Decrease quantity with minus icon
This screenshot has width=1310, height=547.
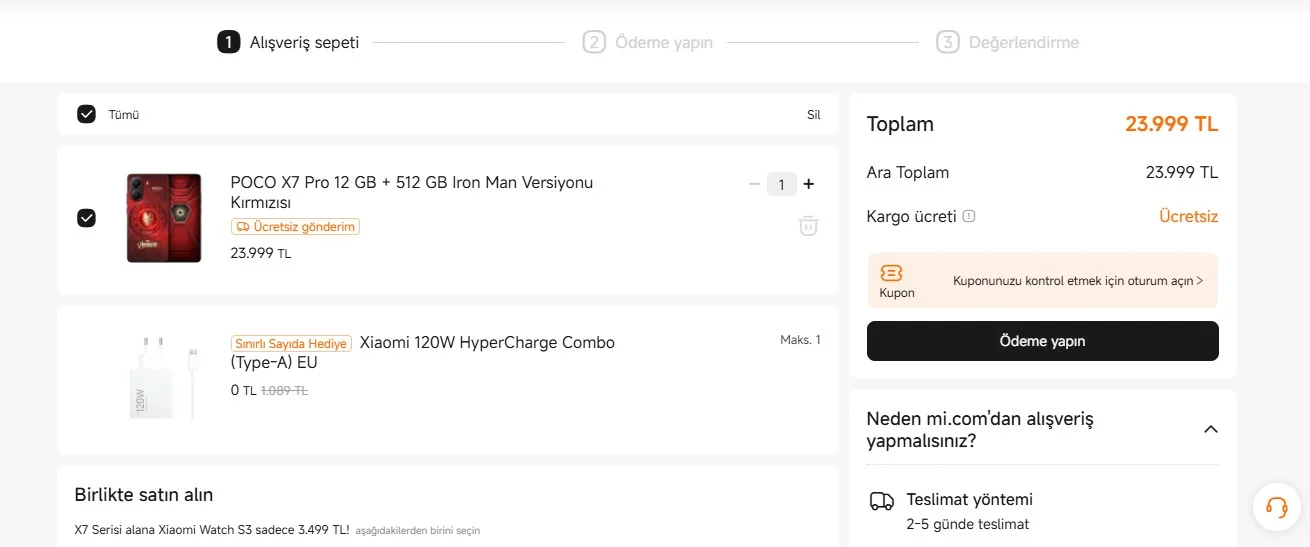[754, 184]
